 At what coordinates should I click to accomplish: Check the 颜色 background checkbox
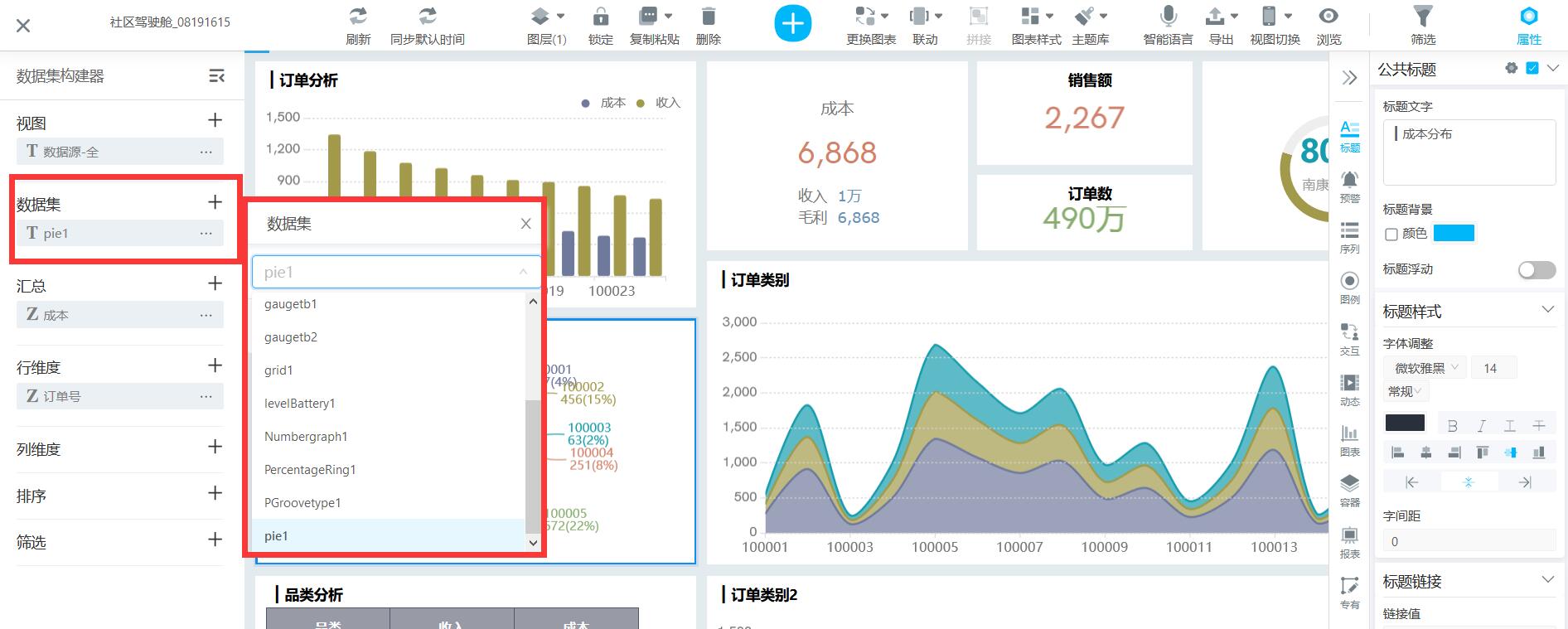1391,235
